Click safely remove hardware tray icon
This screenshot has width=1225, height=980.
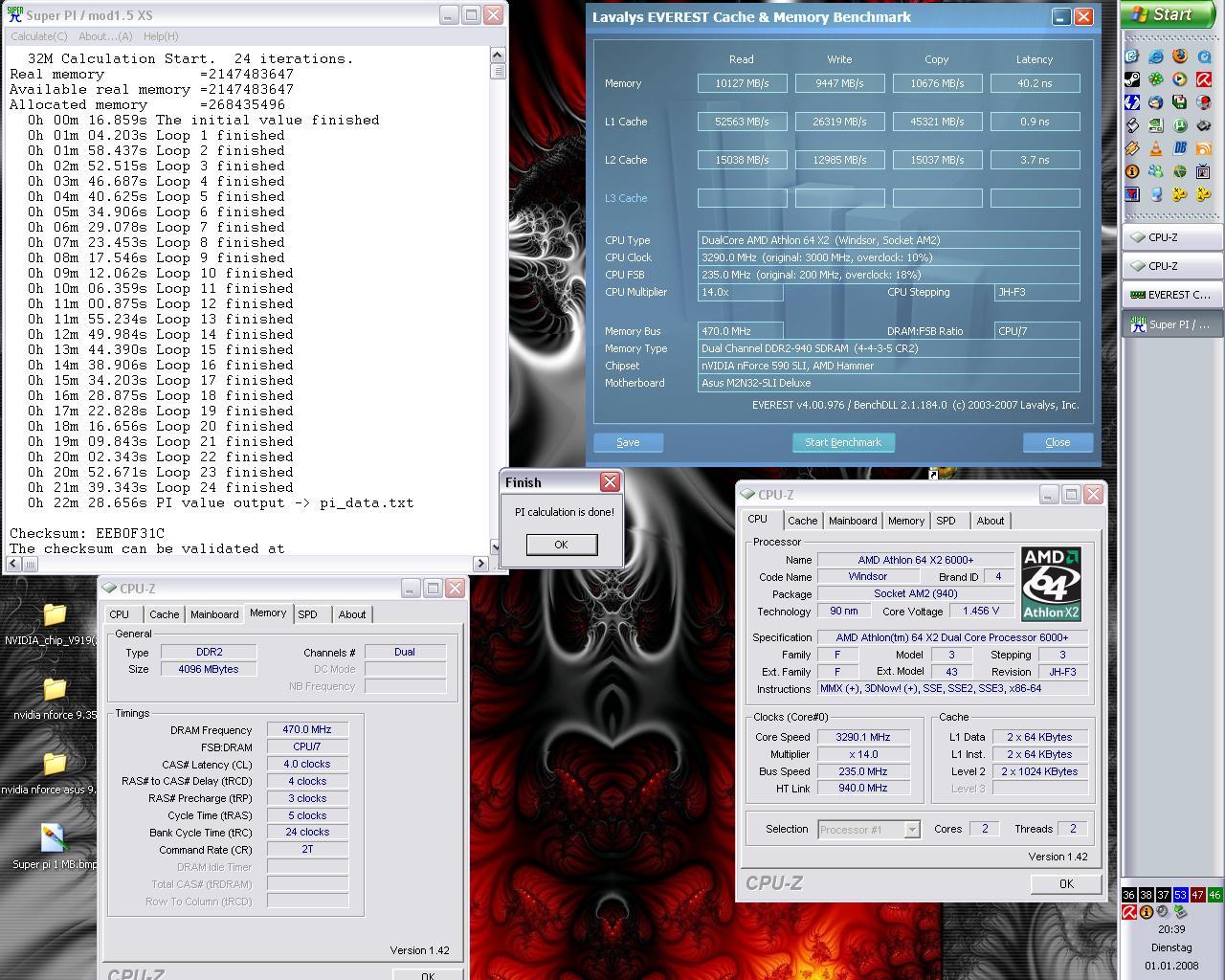click(1181, 912)
